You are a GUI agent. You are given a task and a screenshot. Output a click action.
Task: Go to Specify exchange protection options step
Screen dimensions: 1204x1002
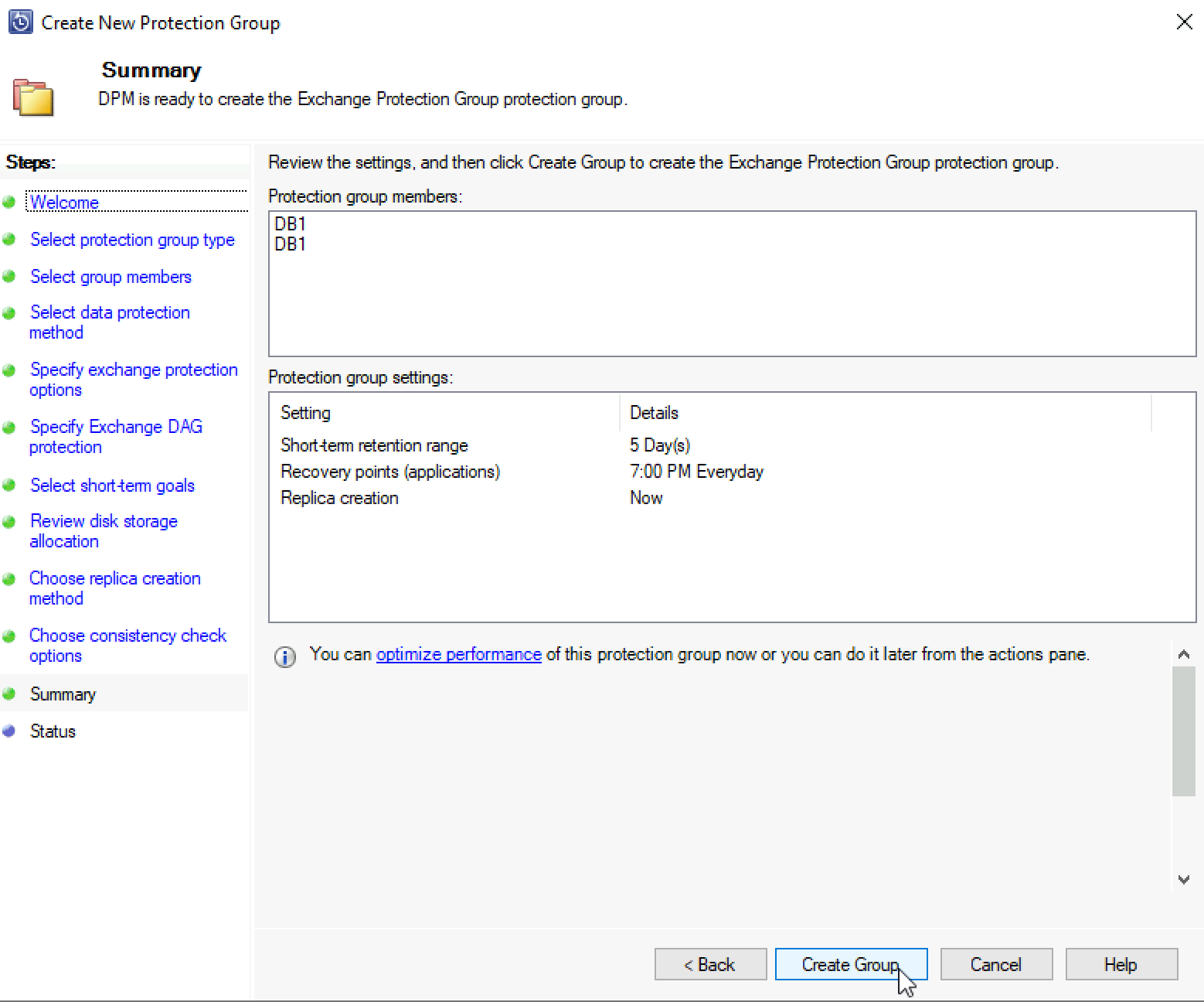[x=134, y=380]
